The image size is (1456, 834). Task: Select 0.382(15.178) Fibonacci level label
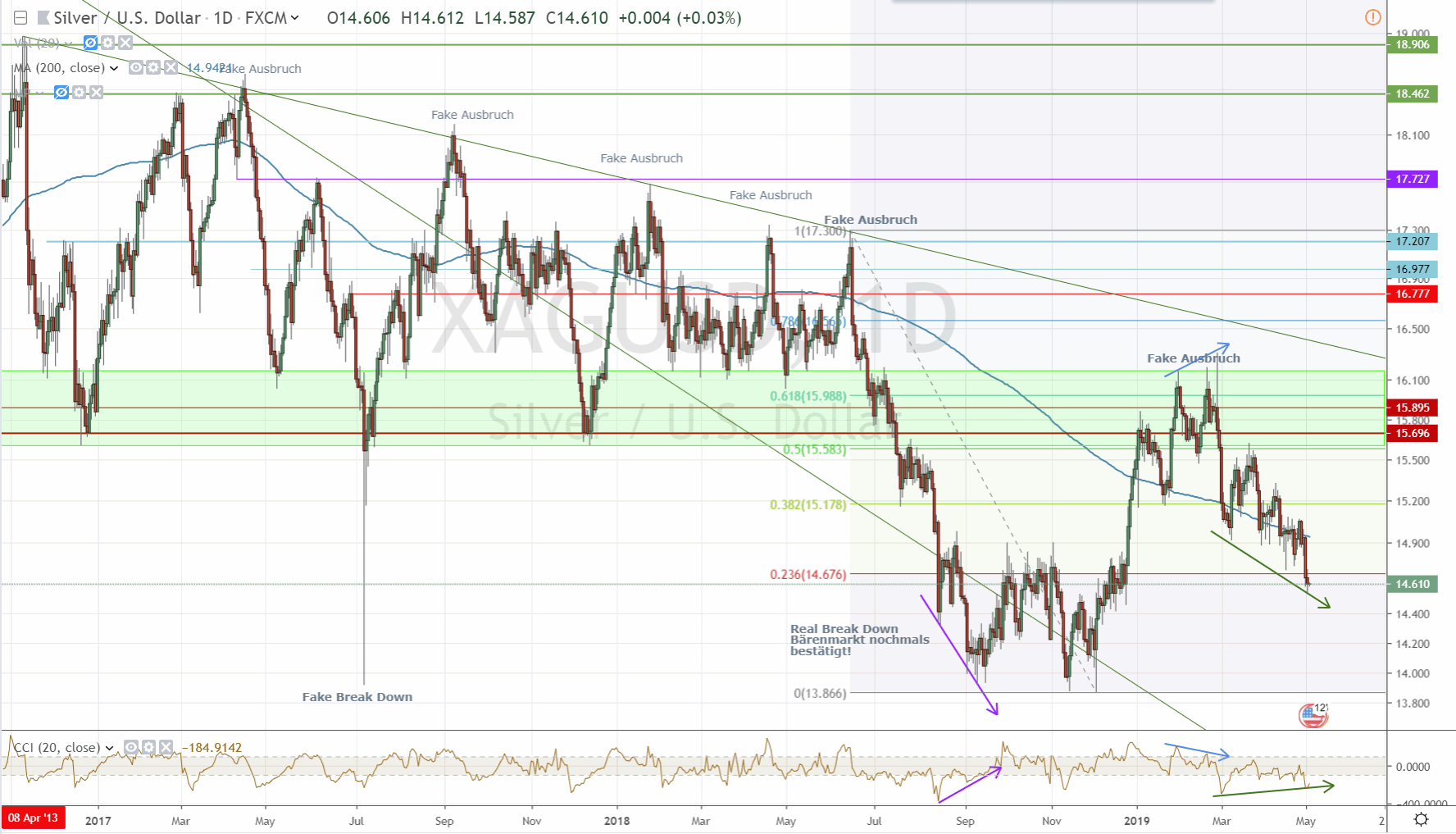tap(808, 504)
